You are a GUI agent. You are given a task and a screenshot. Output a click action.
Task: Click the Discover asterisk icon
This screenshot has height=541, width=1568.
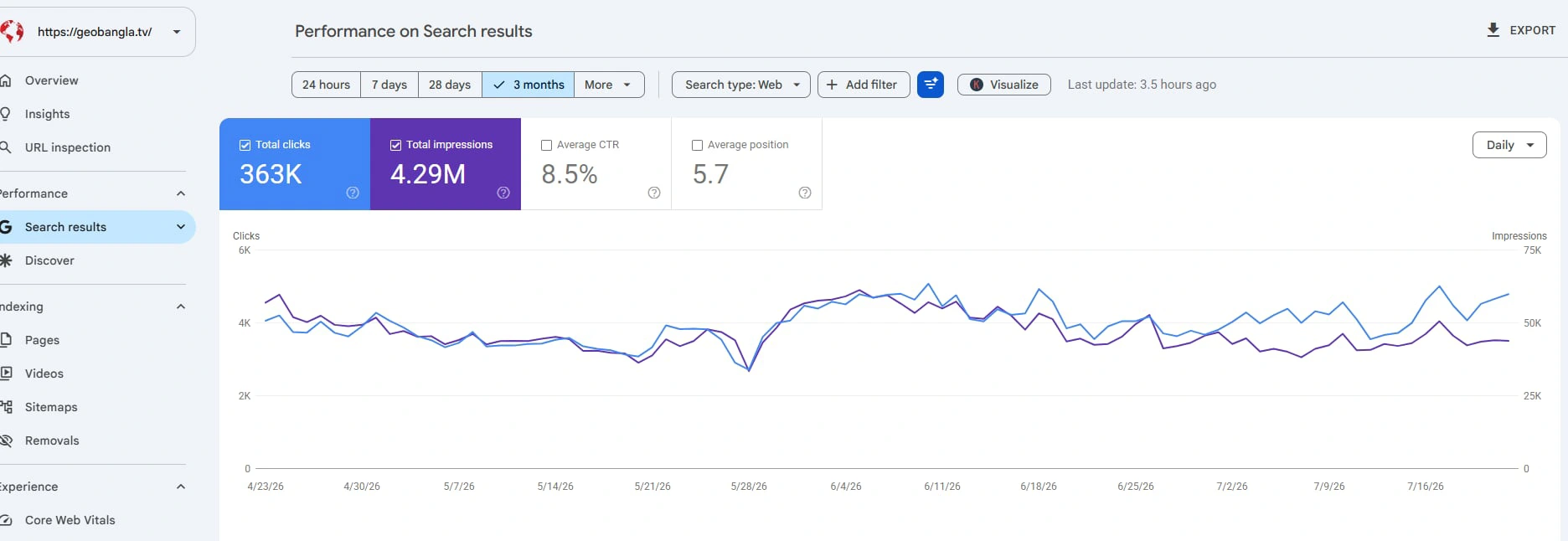pos(6,260)
